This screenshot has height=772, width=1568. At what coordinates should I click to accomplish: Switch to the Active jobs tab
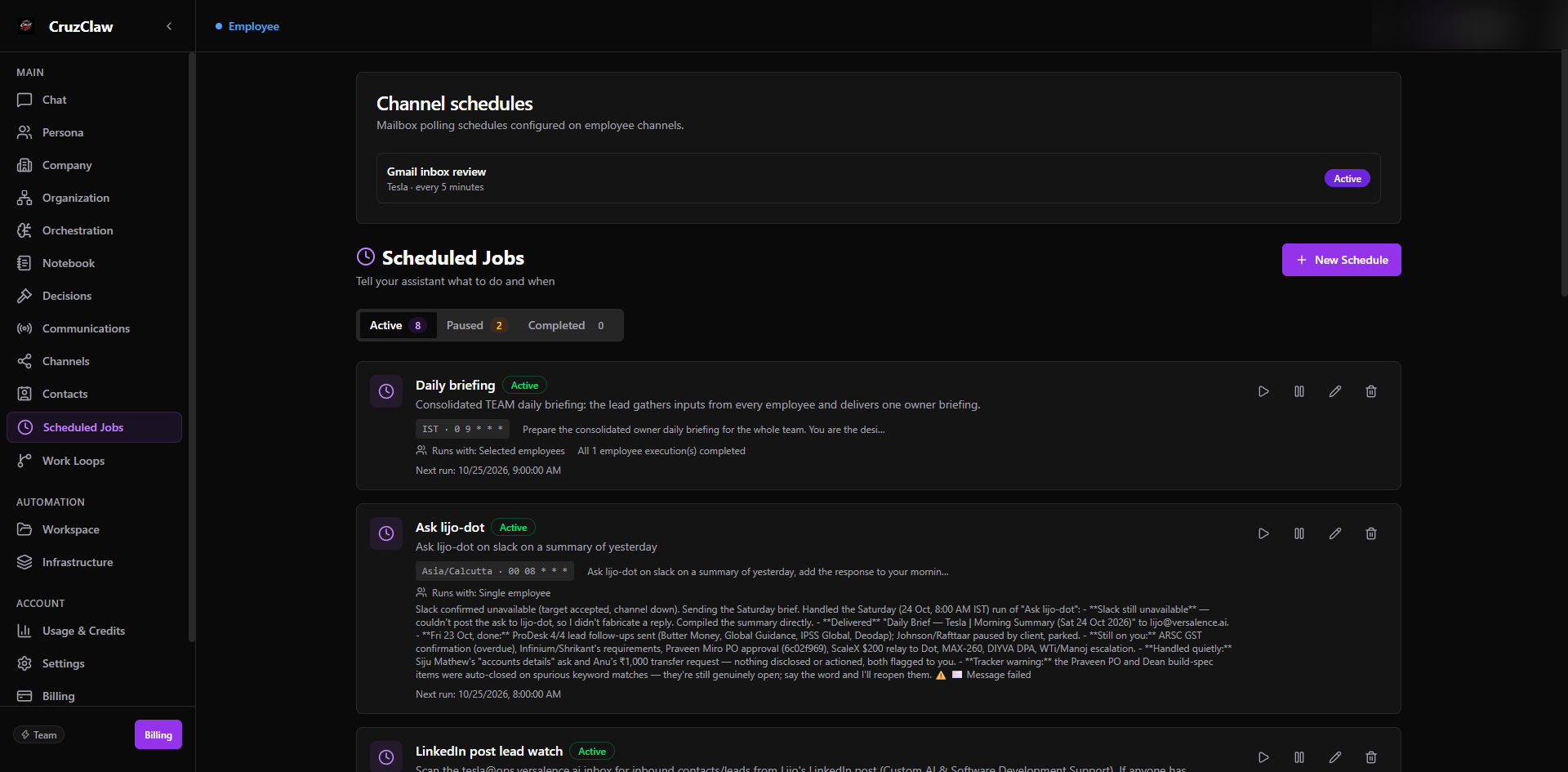(x=398, y=325)
